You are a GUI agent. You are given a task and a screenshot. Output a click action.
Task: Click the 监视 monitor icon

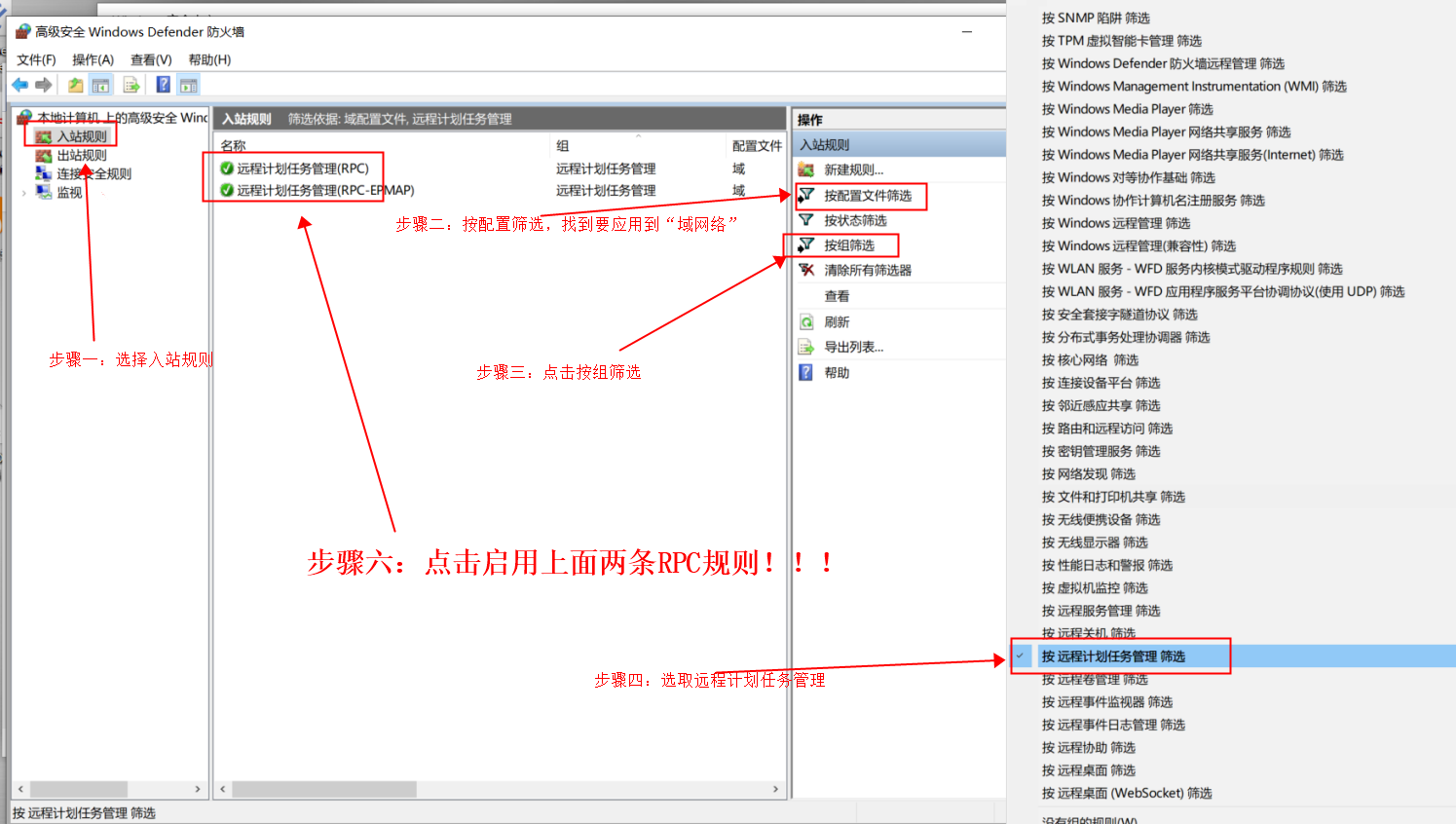44,192
